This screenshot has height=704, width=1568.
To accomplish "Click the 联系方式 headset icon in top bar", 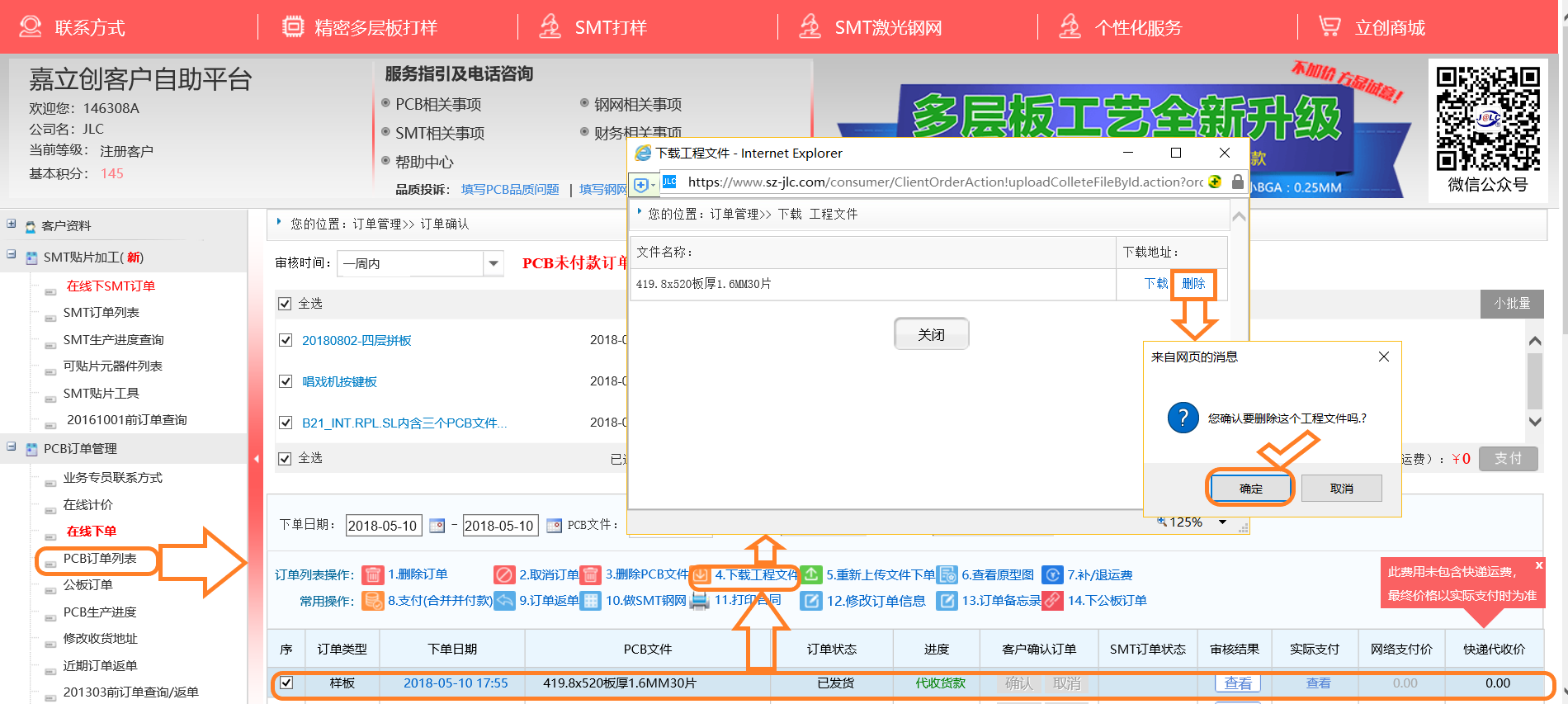I will 31,27.
